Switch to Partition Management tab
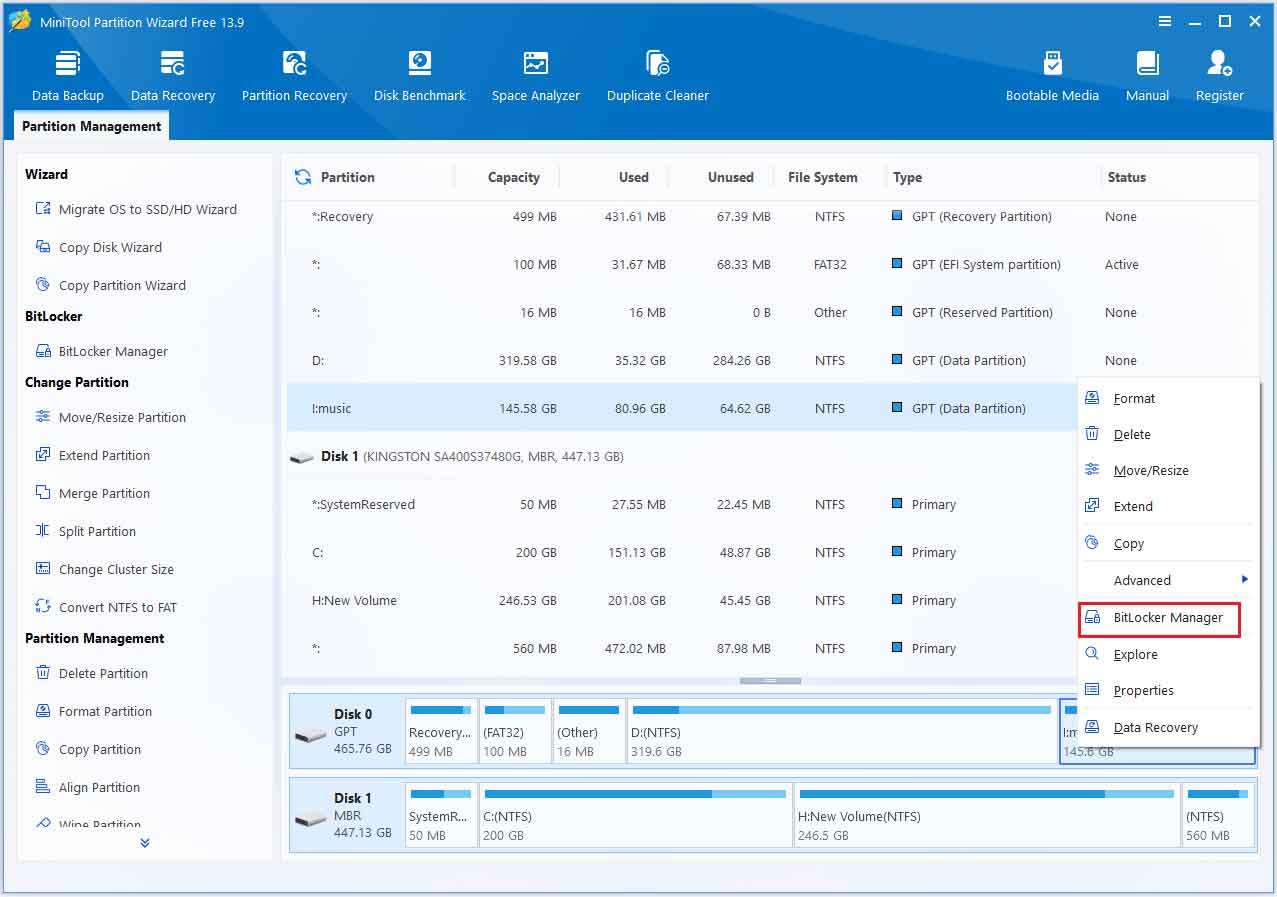Viewport: 1277px width, 897px height. click(91, 126)
